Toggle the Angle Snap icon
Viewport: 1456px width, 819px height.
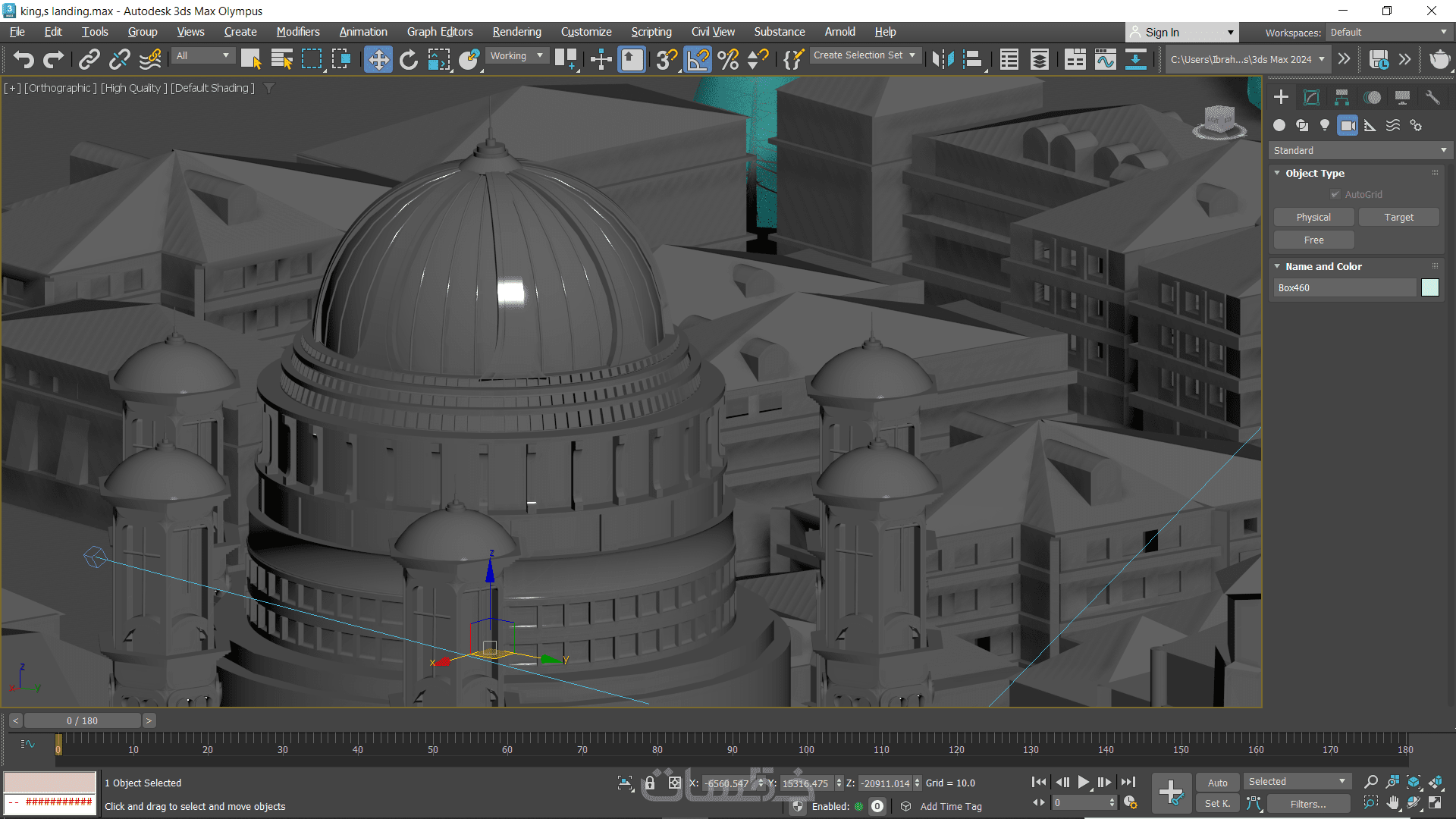click(x=698, y=59)
